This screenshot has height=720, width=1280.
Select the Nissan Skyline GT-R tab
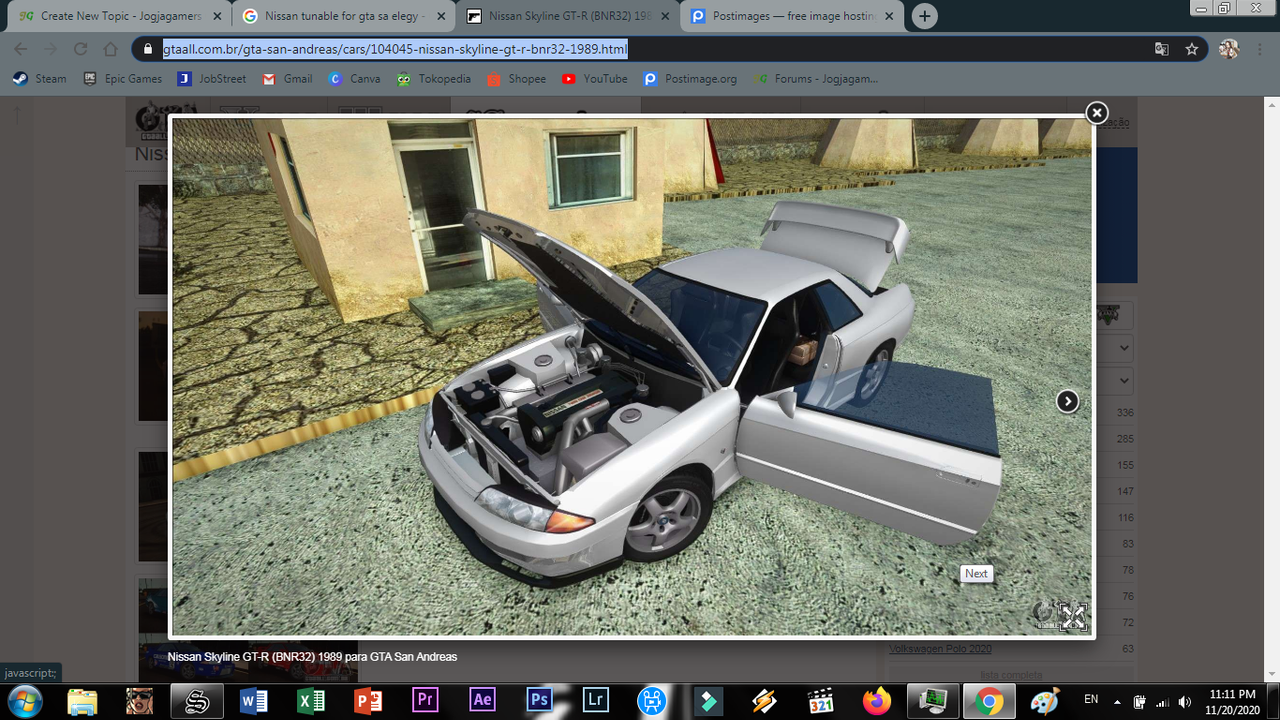click(568, 16)
